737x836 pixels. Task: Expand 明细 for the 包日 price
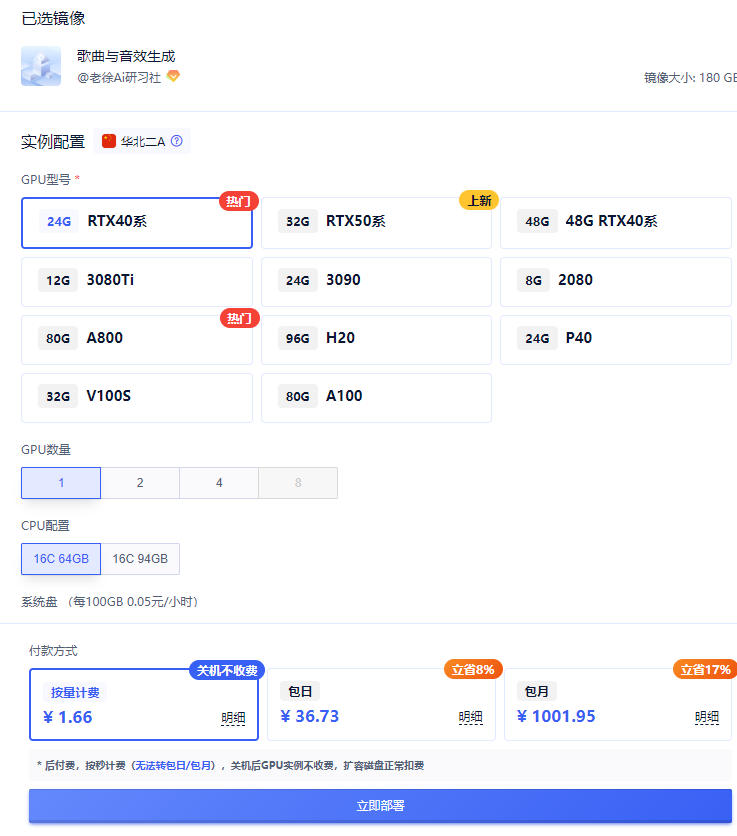(x=470, y=717)
